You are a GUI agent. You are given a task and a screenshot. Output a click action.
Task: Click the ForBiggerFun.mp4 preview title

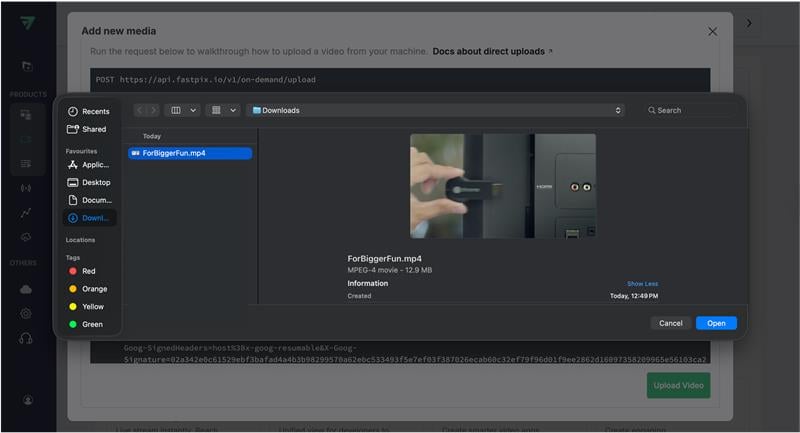click(385, 259)
